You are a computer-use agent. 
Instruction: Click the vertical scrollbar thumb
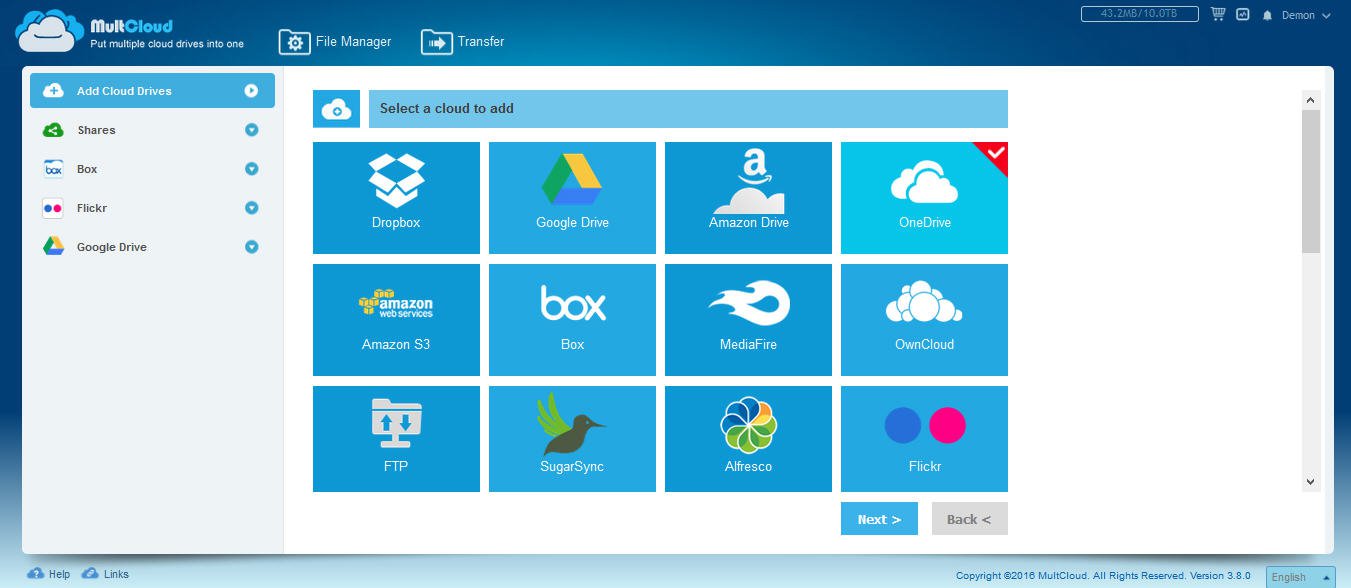(x=1311, y=181)
